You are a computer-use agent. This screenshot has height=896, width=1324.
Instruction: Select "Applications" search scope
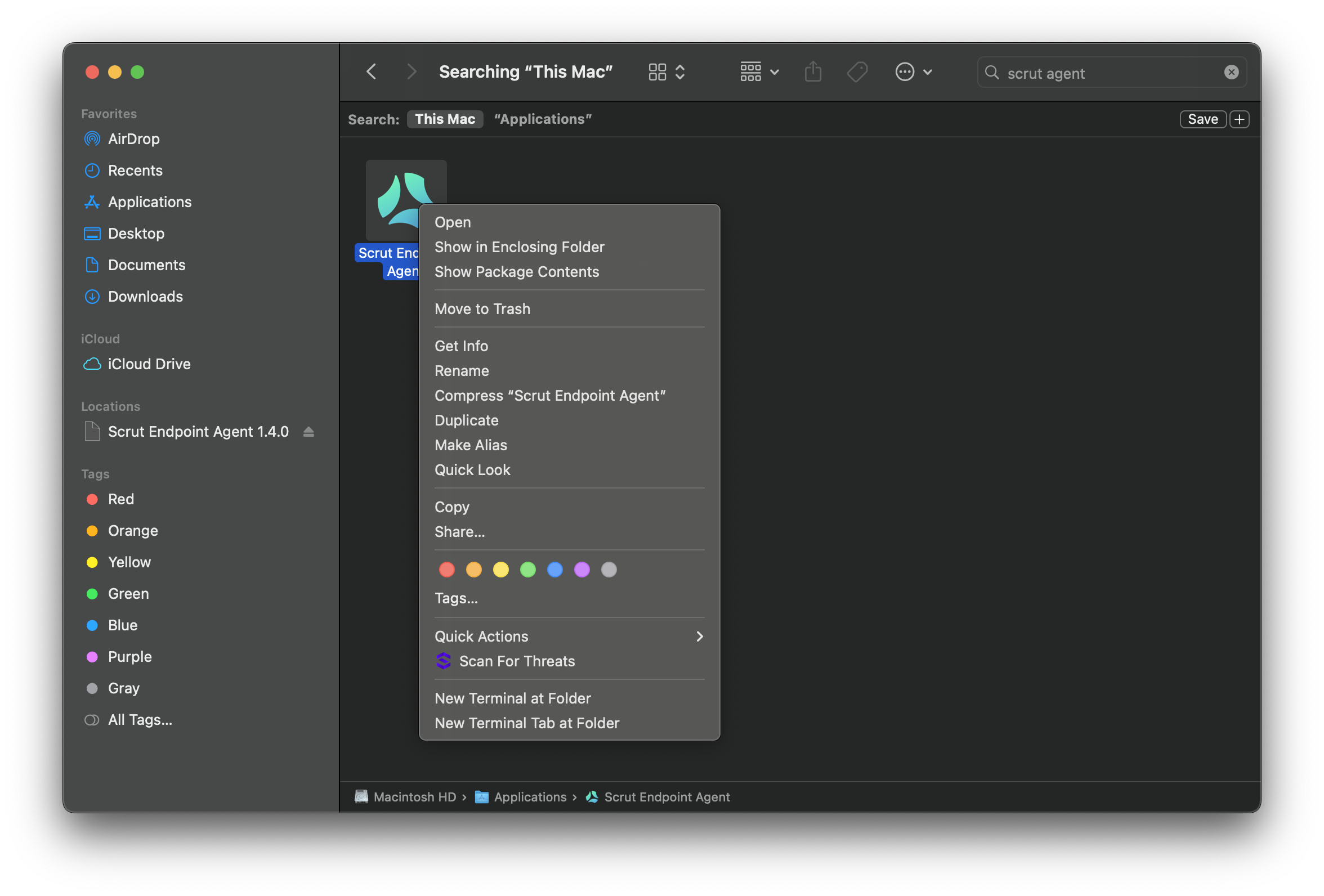[542, 119]
